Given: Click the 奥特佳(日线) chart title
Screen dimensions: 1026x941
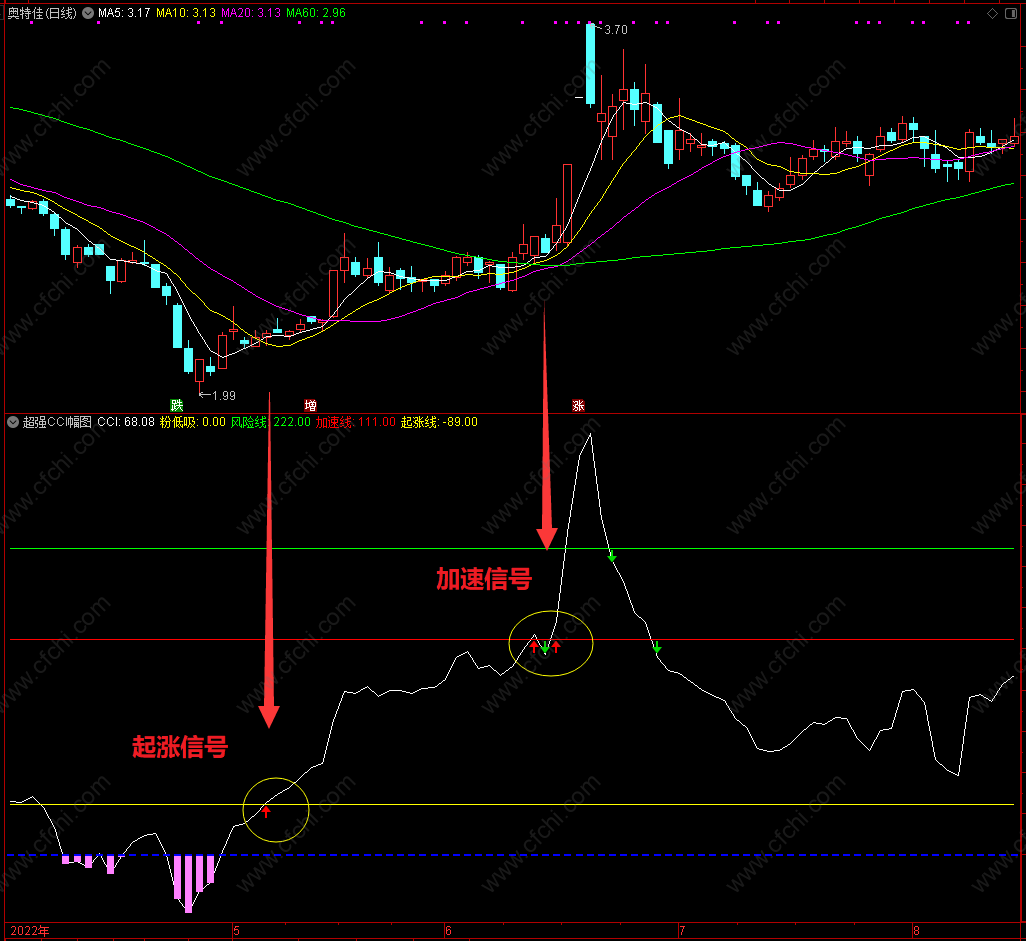Looking at the screenshot, I should (x=42, y=12).
